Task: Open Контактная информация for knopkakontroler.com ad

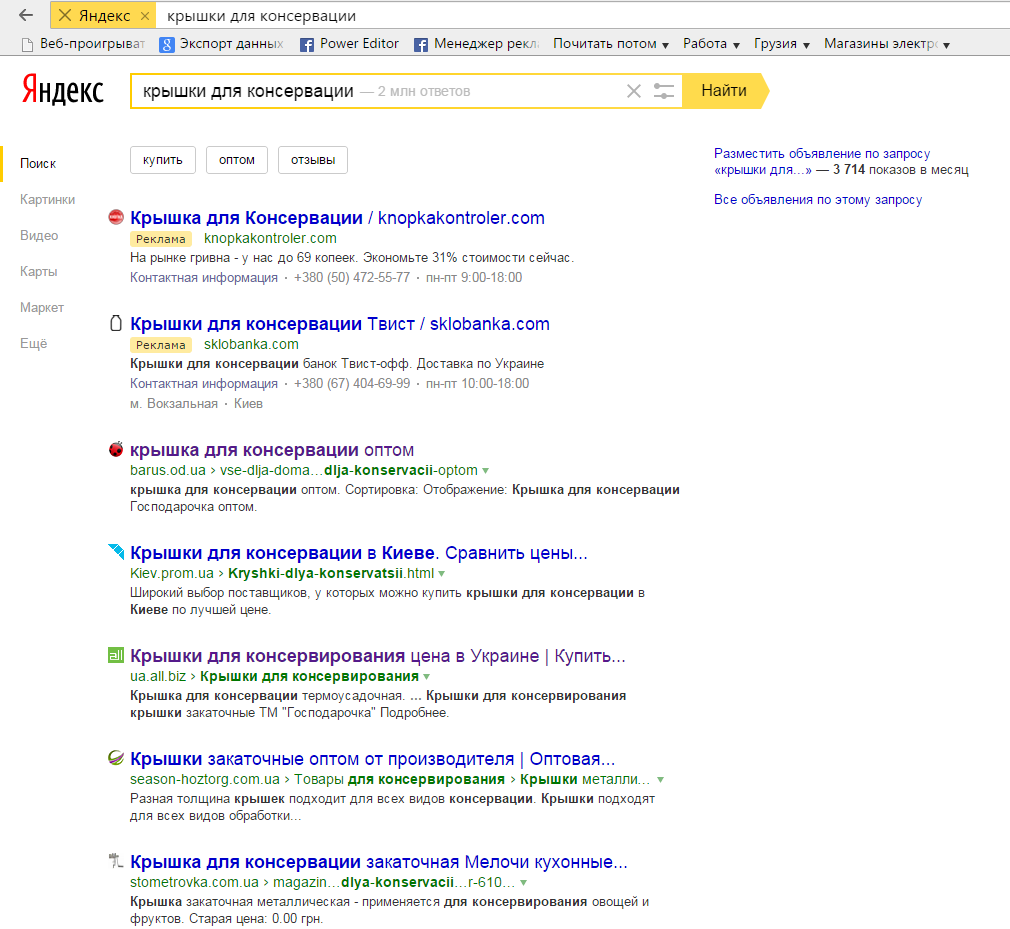Action: (204, 278)
